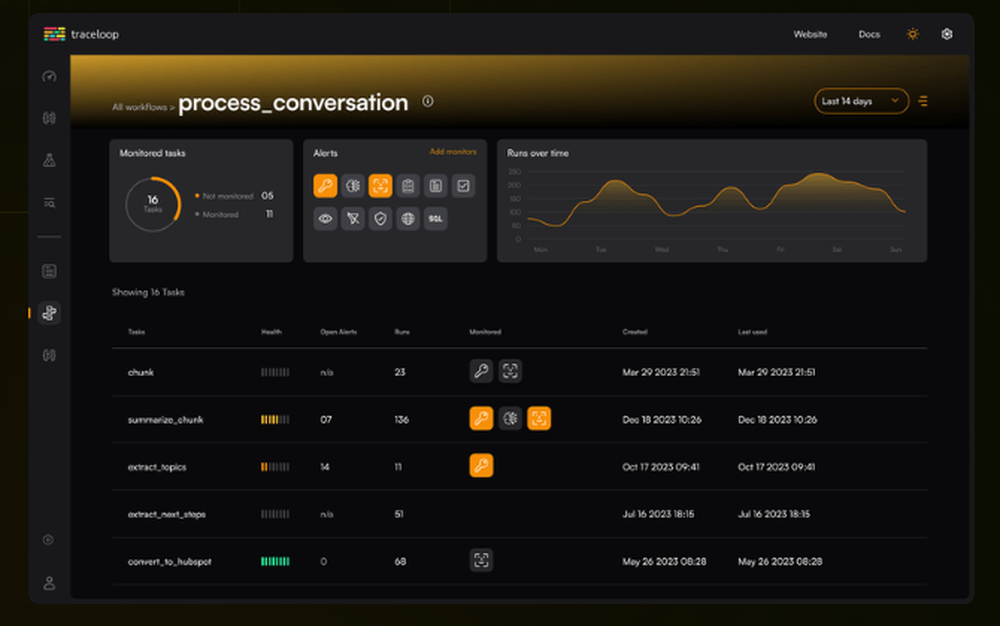This screenshot has width=1000, height=626.
Task: Click the 16 Tasks progress ring
Action: (153, 204)
